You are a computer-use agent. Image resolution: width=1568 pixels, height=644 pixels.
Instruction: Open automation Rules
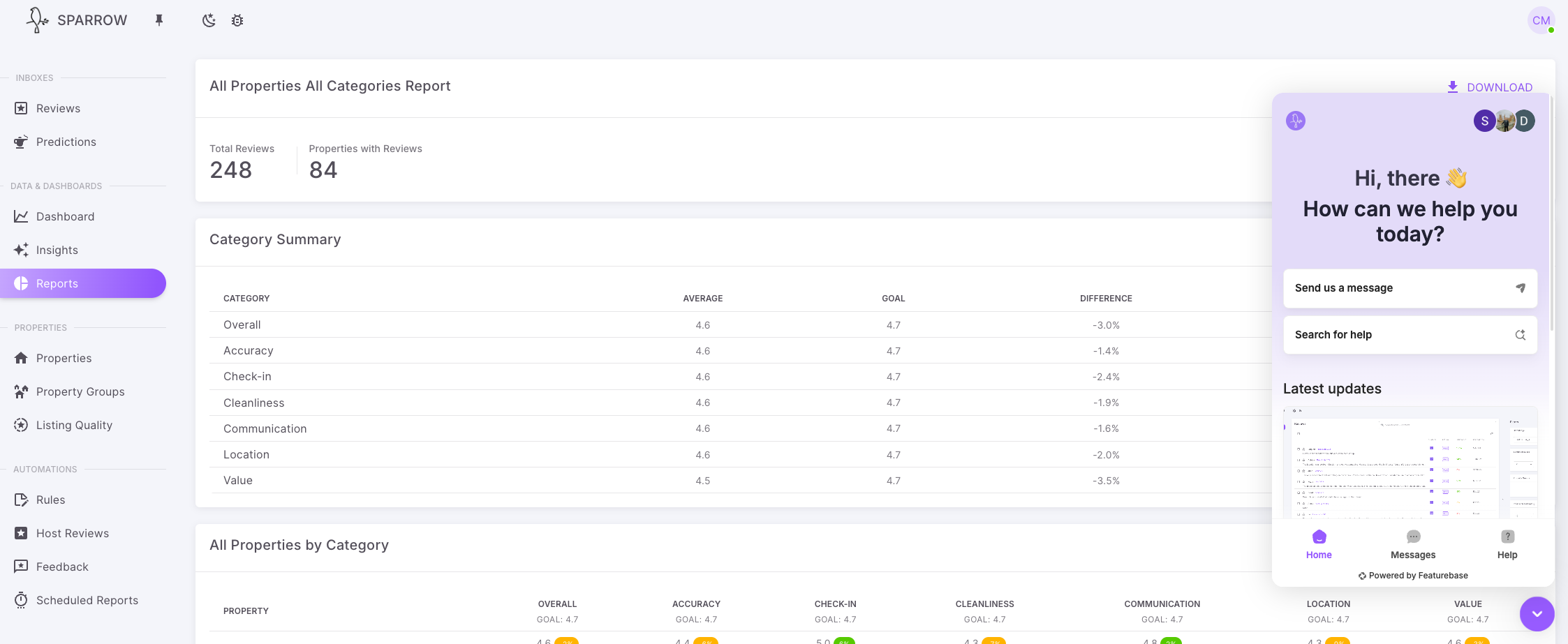(x=50, y=500)
